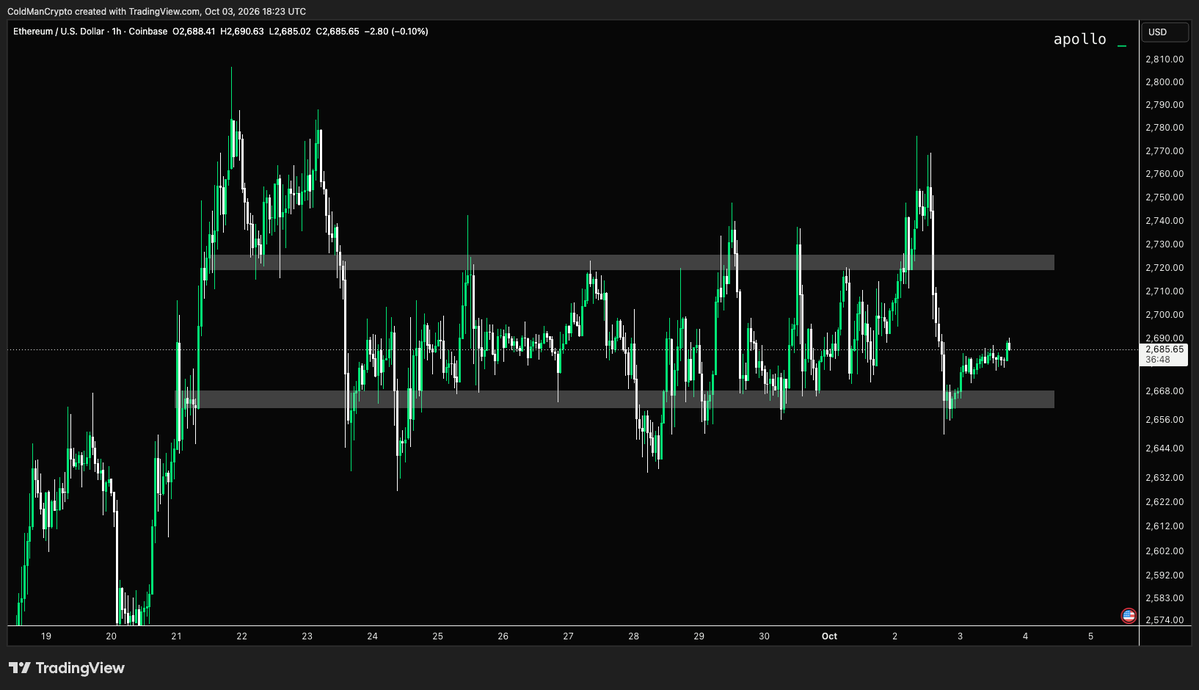Click the 1h interval label in the chart legend
The image size is (1199, 690).
point(117,31)
